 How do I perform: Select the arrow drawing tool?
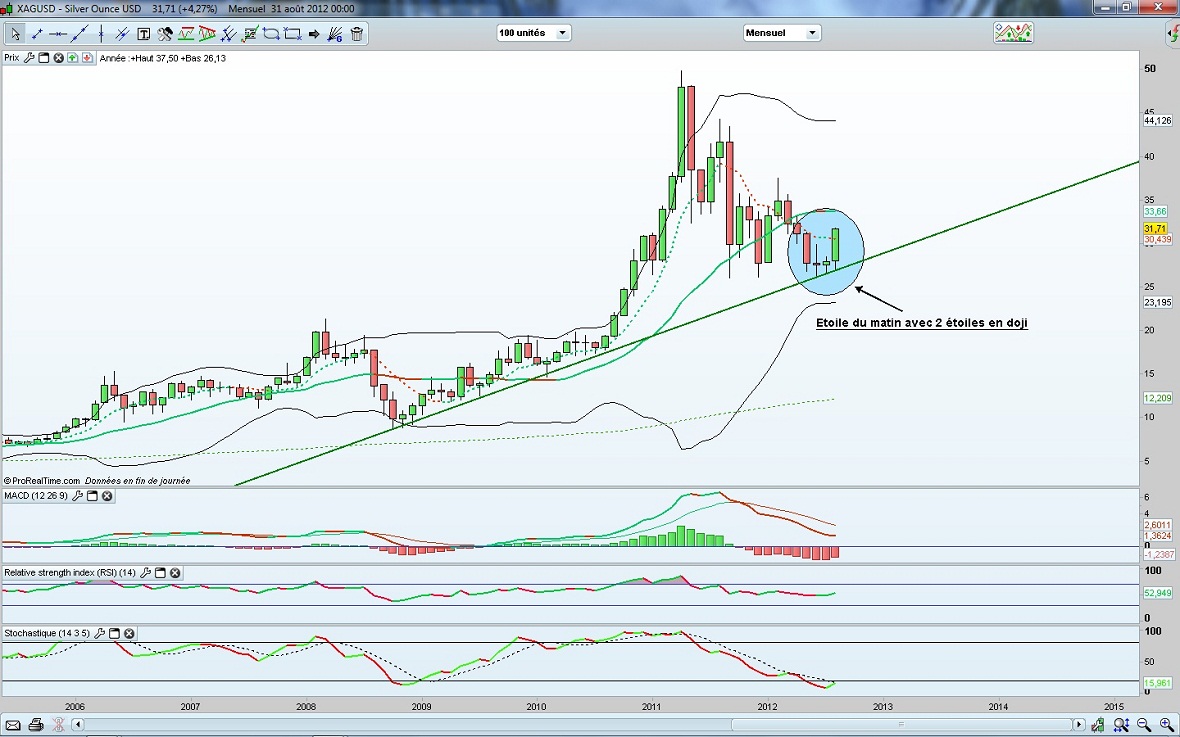pyautogui.click(x=314, y=34)
